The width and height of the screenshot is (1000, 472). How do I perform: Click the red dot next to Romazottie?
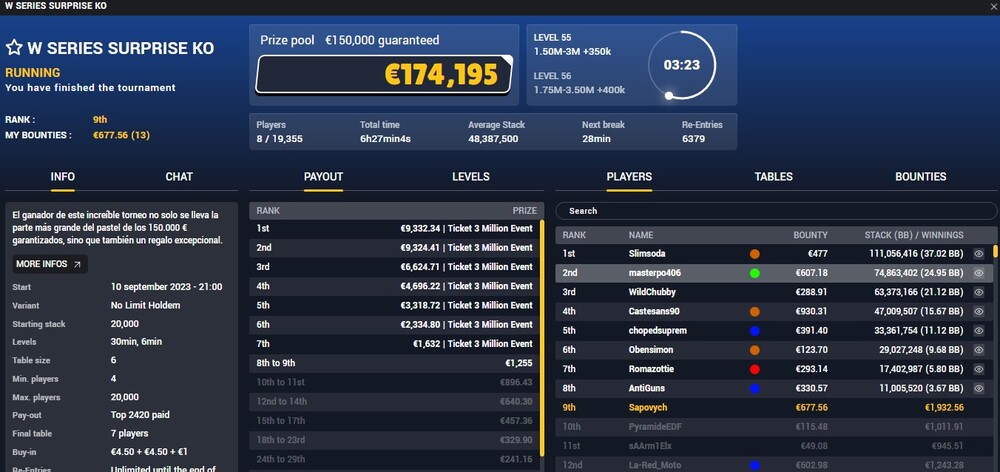pyautogui.click(x=754, y=369)
